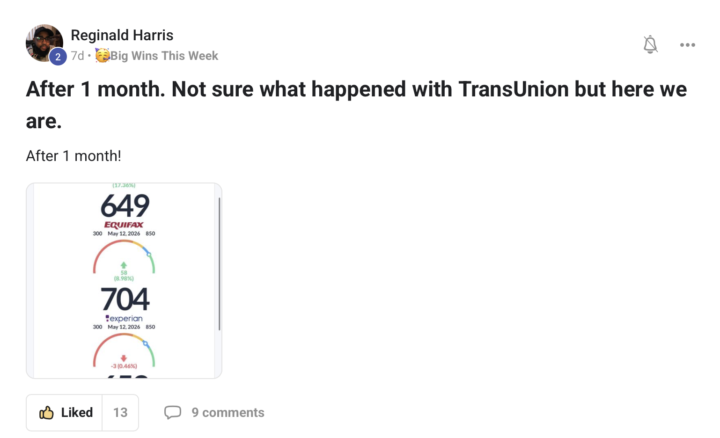Click the 7d post timestamp
The width and height of the screenshot is (720, 438).
77,56
